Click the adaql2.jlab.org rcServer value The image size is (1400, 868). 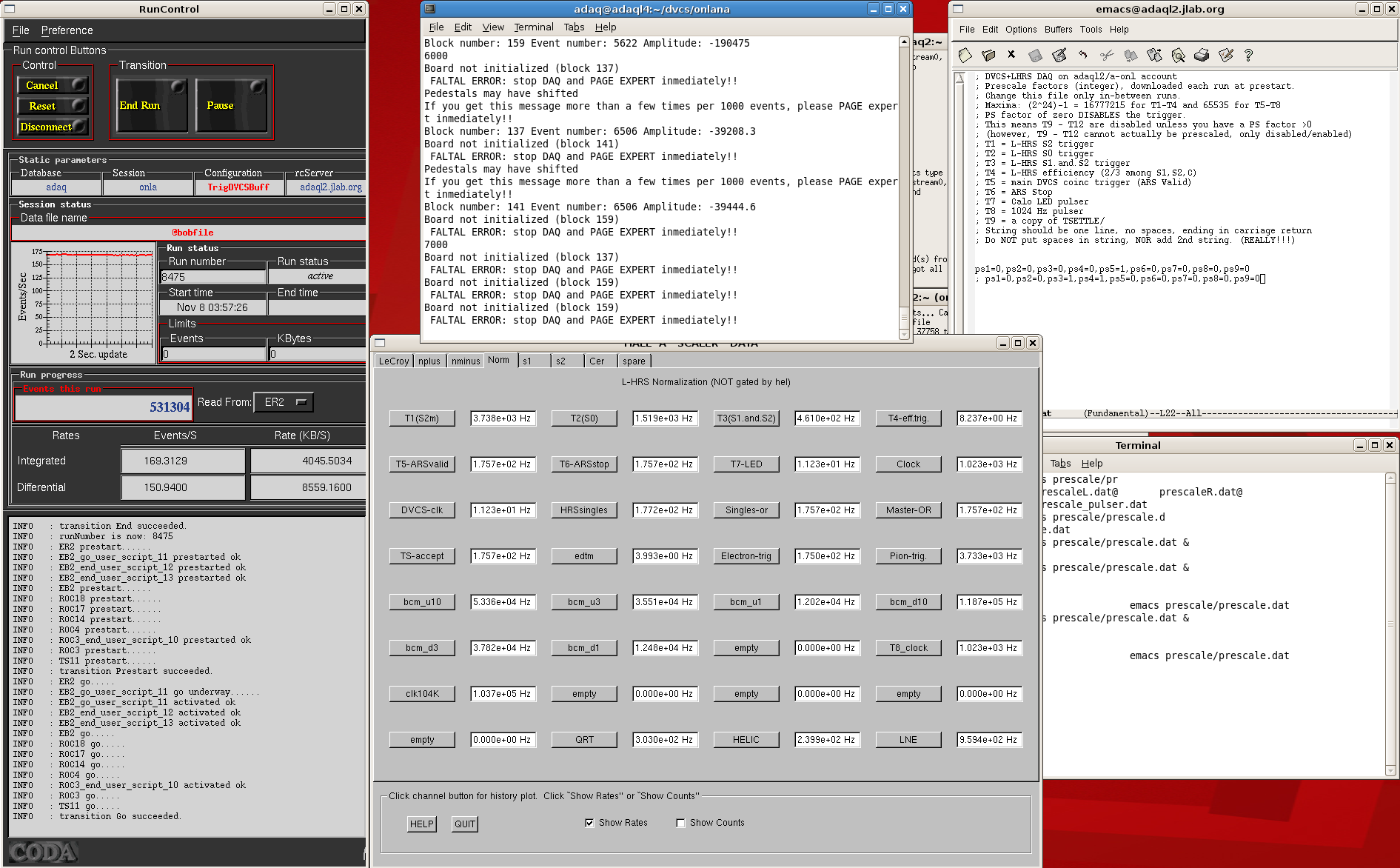[330, 187]
